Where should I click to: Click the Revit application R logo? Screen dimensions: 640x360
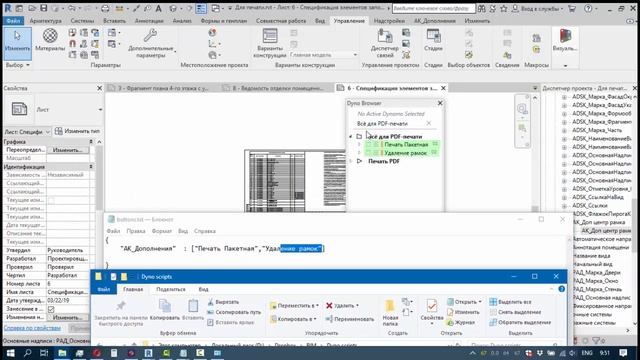(7, 8)
